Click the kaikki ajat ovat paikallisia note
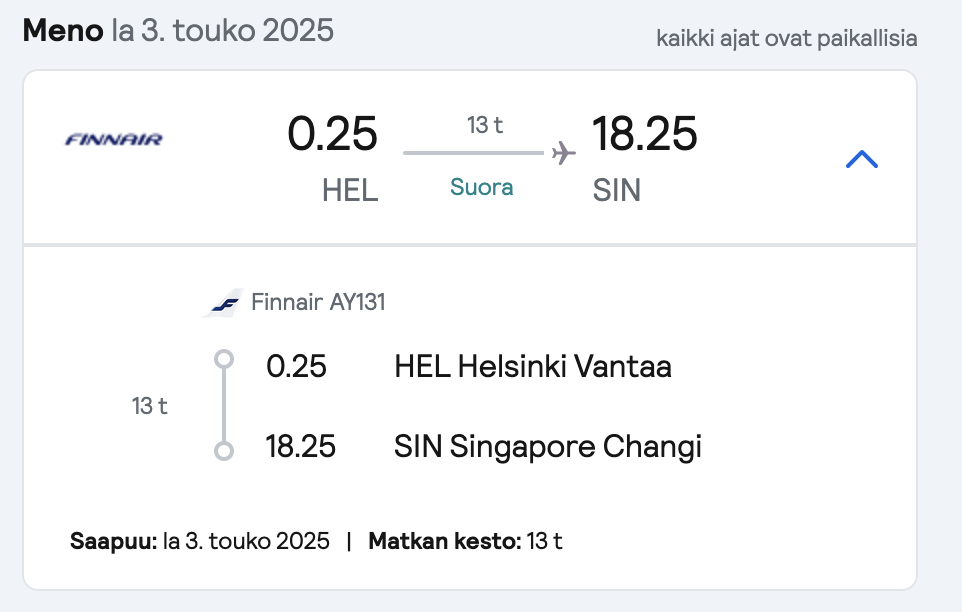 [787, 38]
